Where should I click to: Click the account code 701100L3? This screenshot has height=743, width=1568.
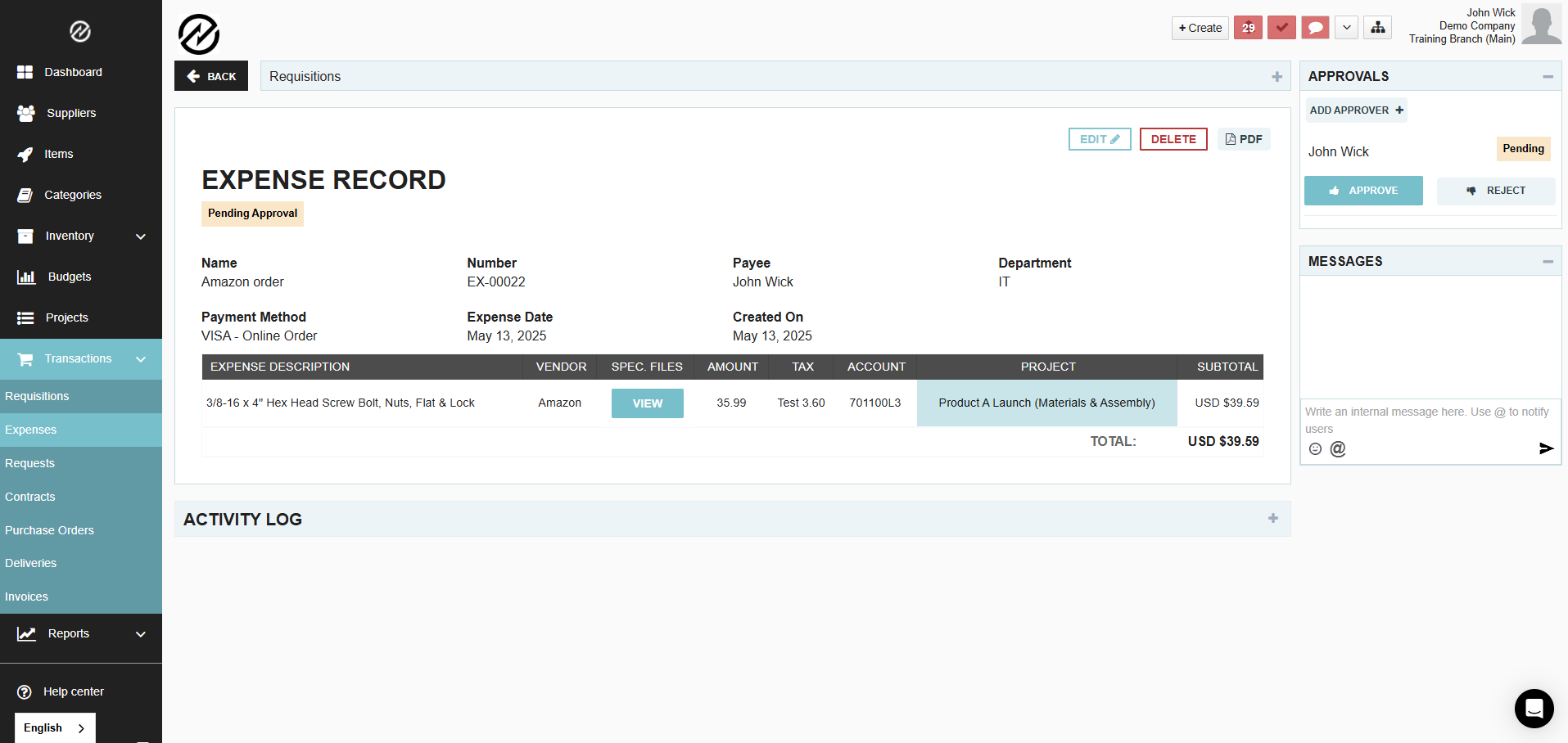pyautogui.click(x=875, y=403)
